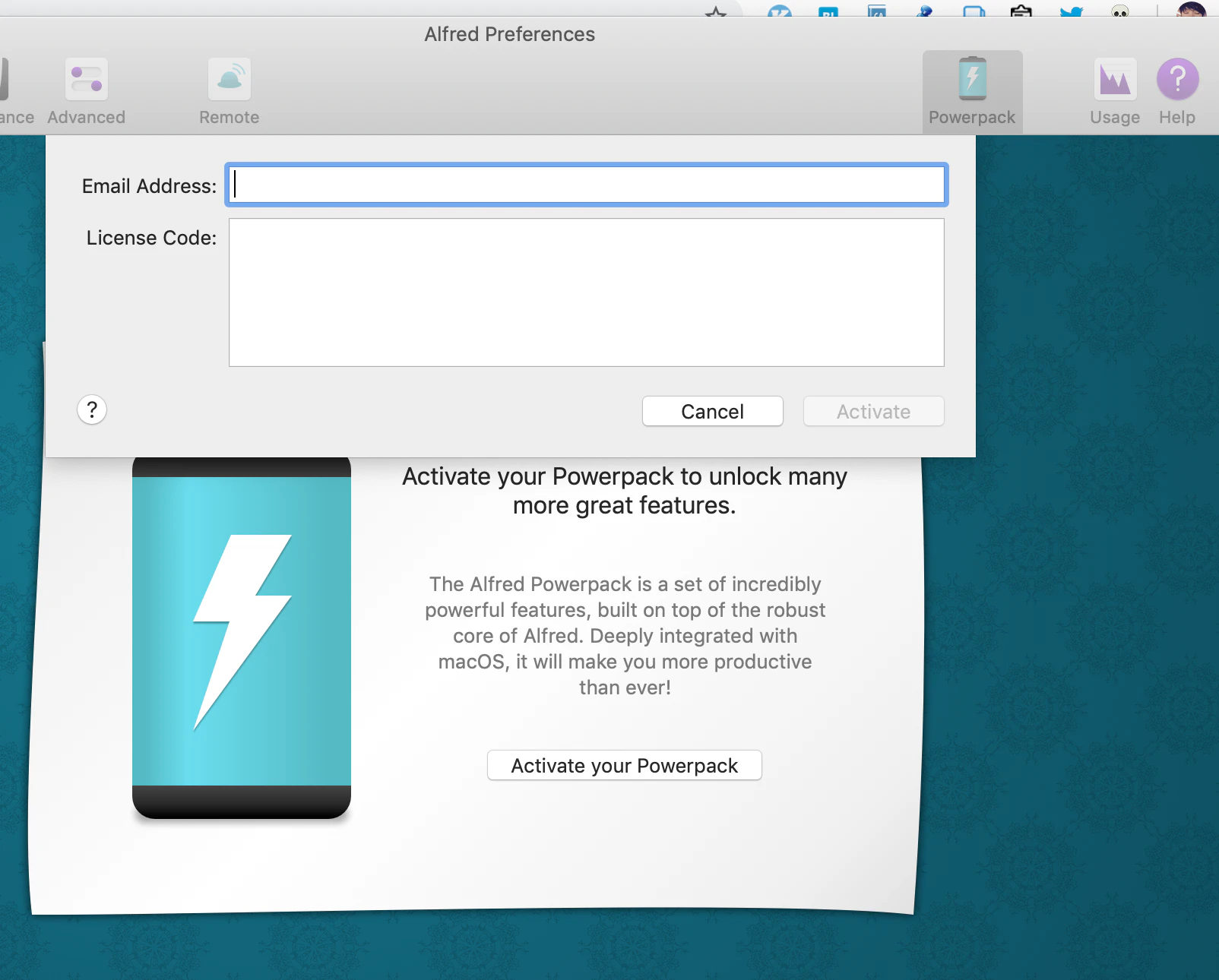Viewport: 1219px width, 980px height.
Task: Cancel the license activation sheet
Action: pyautogui.click(x=713, y=411)
